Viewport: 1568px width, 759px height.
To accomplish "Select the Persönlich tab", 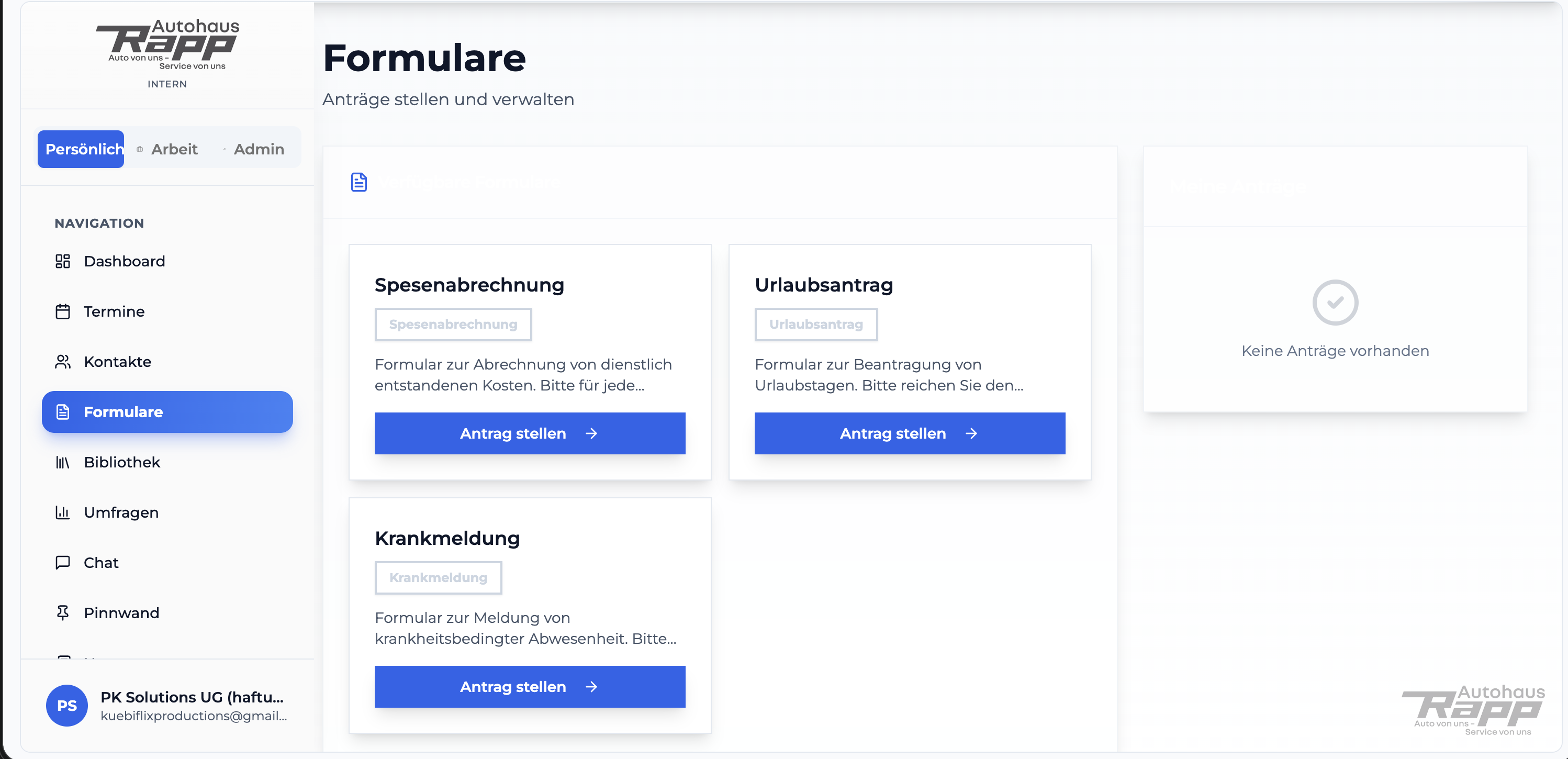I will coord(82,149).
